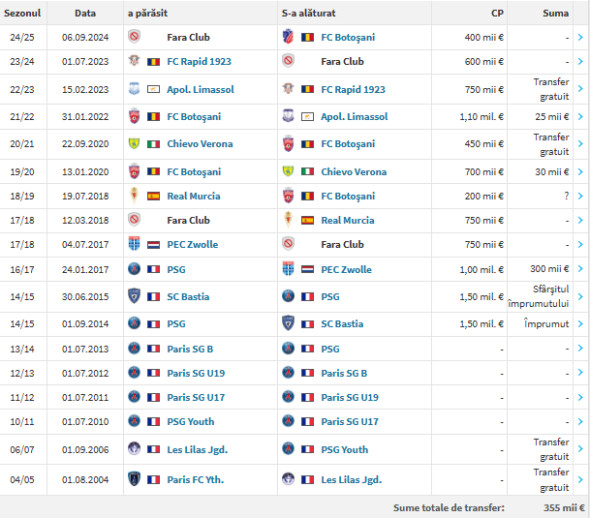Open PEC Zwolle link in joined column
590x518 pixels.
[x=346, y=269]
